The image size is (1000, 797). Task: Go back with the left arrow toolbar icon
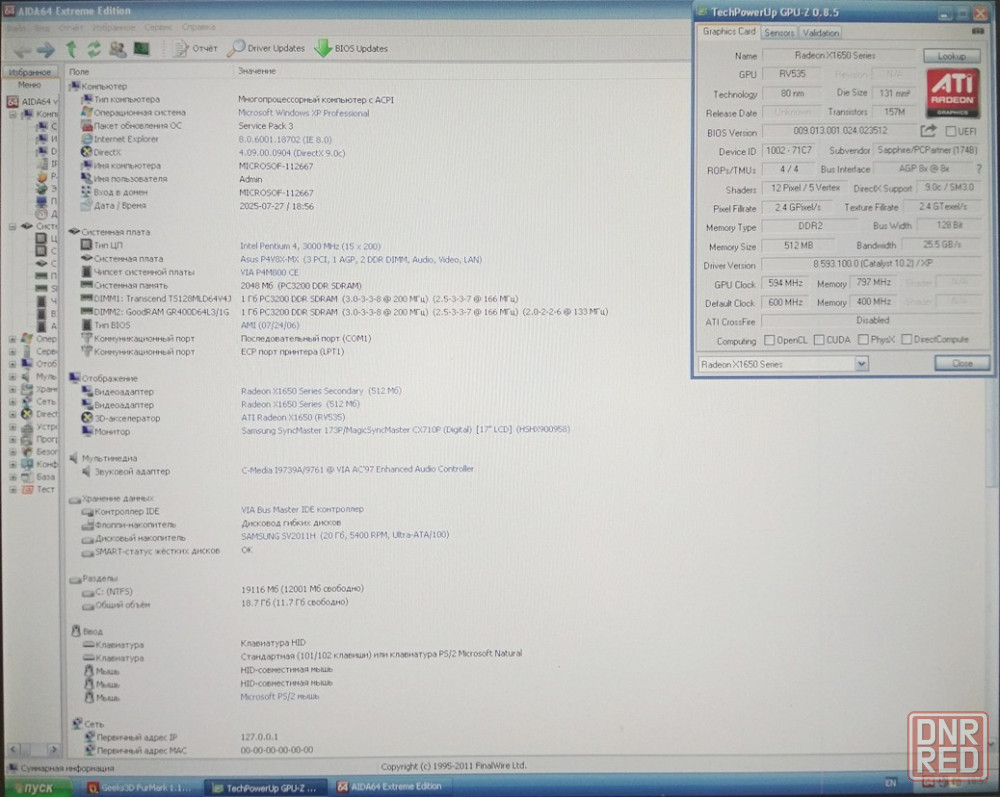click(x=22, y=50)
